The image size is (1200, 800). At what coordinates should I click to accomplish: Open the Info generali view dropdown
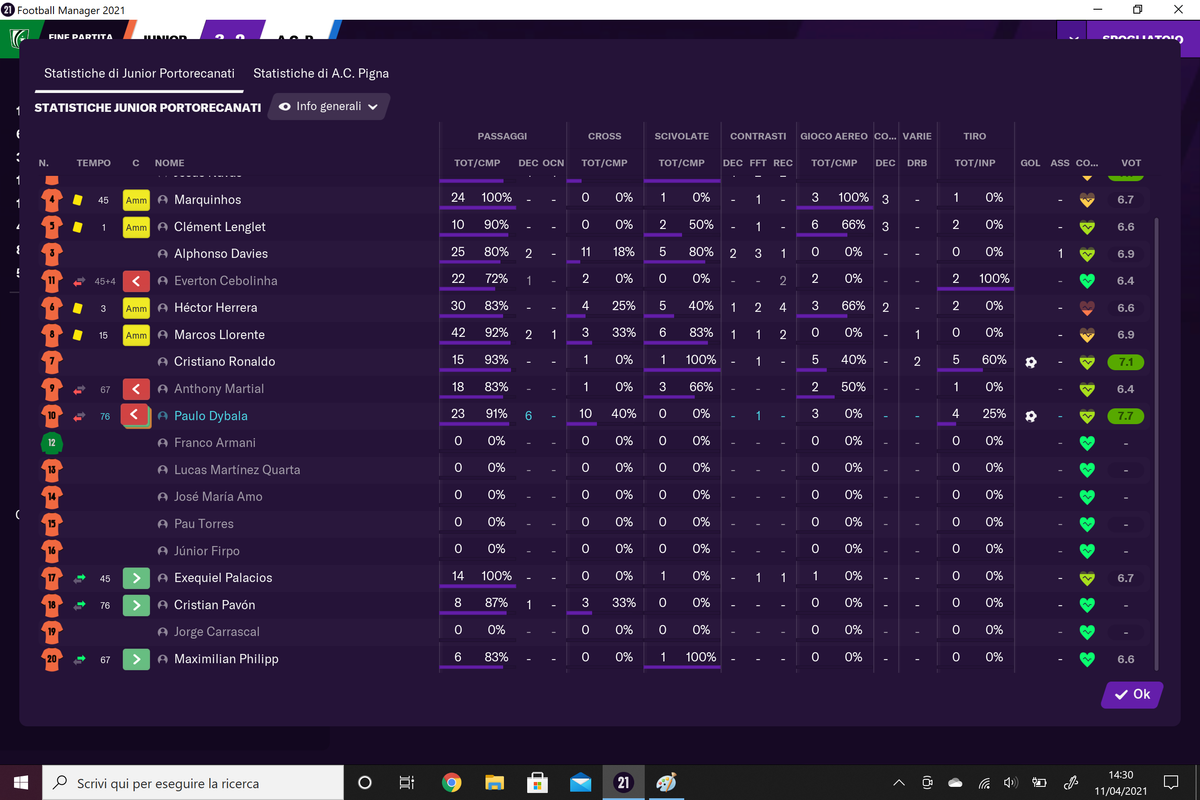(x=329, y=106)
